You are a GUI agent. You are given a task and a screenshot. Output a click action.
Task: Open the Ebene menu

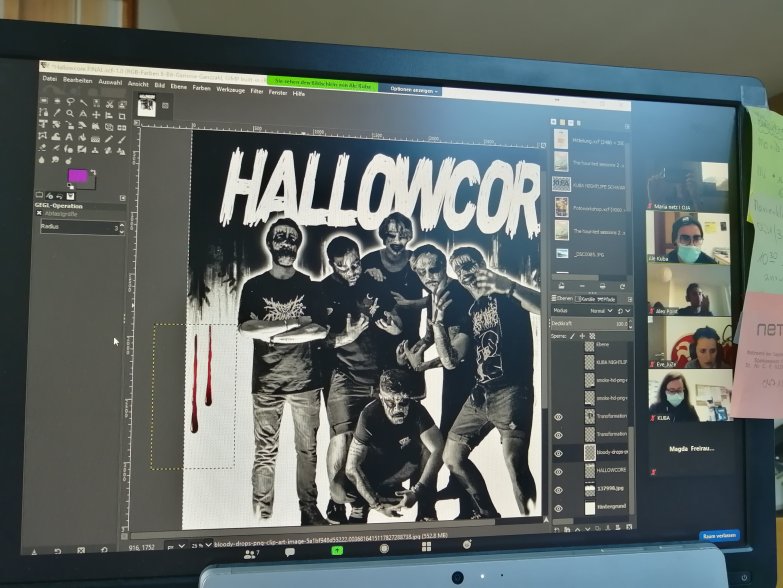click(179, 87)
